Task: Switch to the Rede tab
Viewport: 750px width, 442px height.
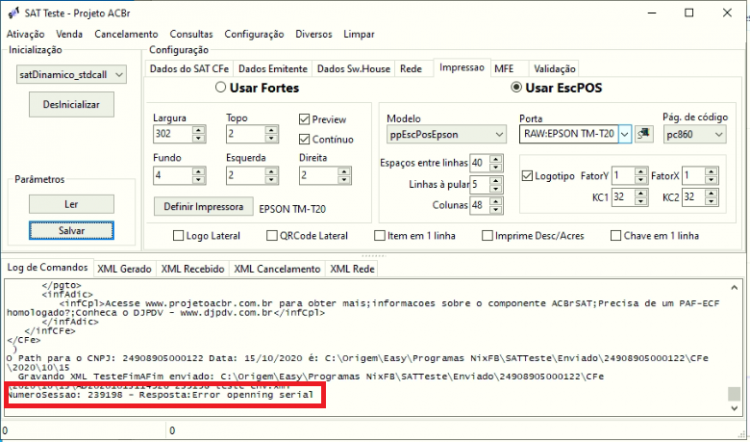Action: pos(411,68)
